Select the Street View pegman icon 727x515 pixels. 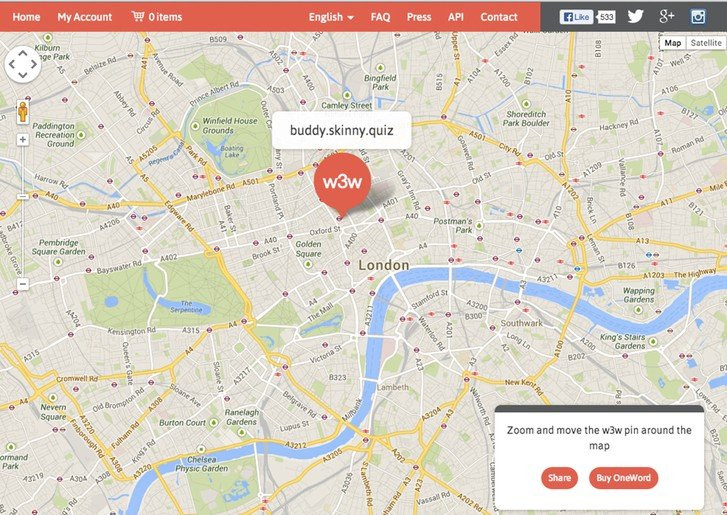click(23, 112)
